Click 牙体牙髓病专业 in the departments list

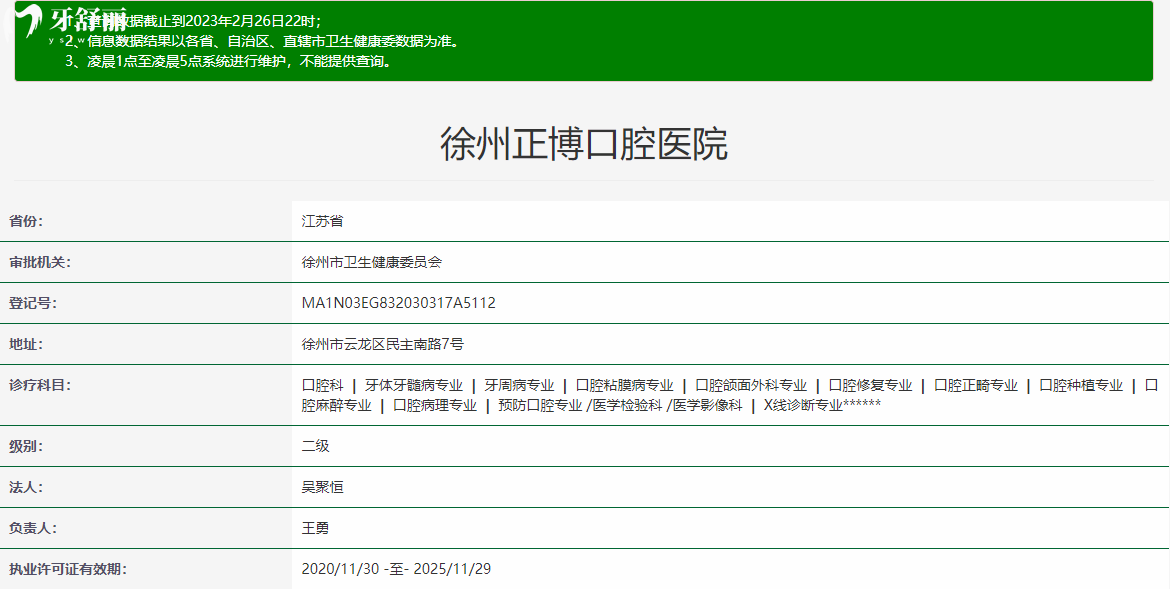point(413,385)
